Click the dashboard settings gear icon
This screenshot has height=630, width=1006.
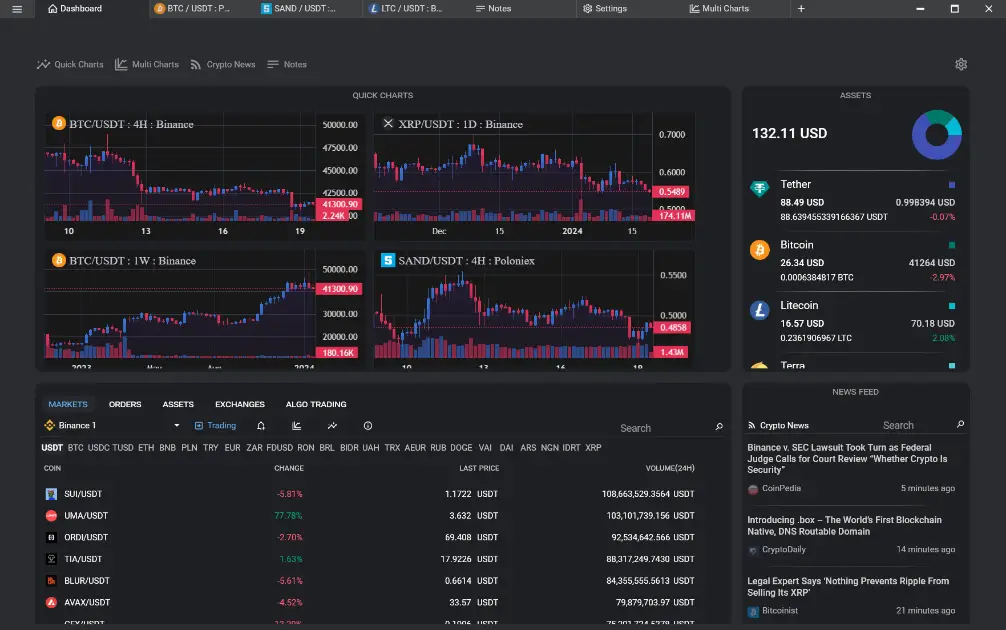pyautogui.click(x=961, y=64)
